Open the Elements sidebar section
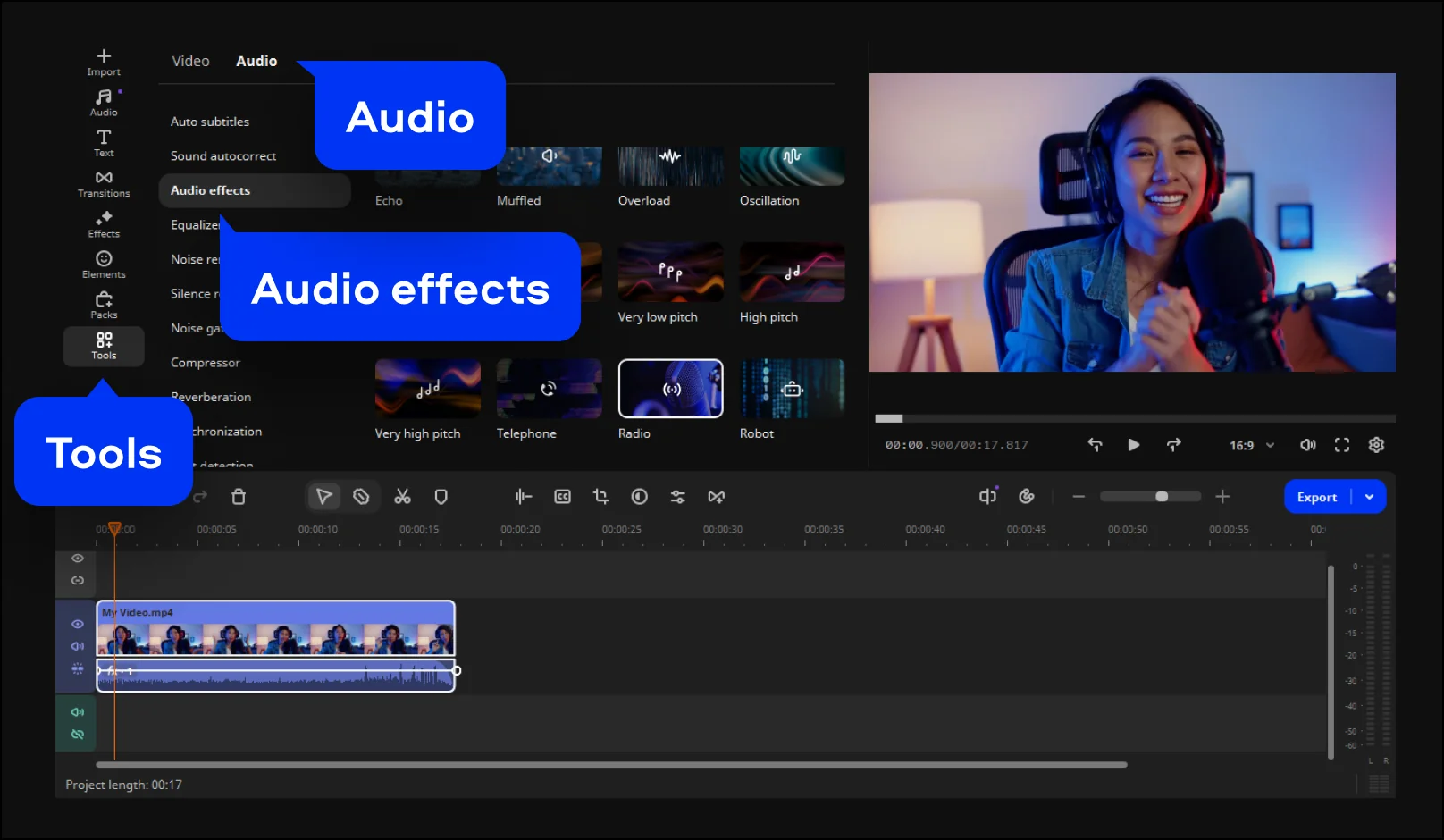 [x=104, y=265]
